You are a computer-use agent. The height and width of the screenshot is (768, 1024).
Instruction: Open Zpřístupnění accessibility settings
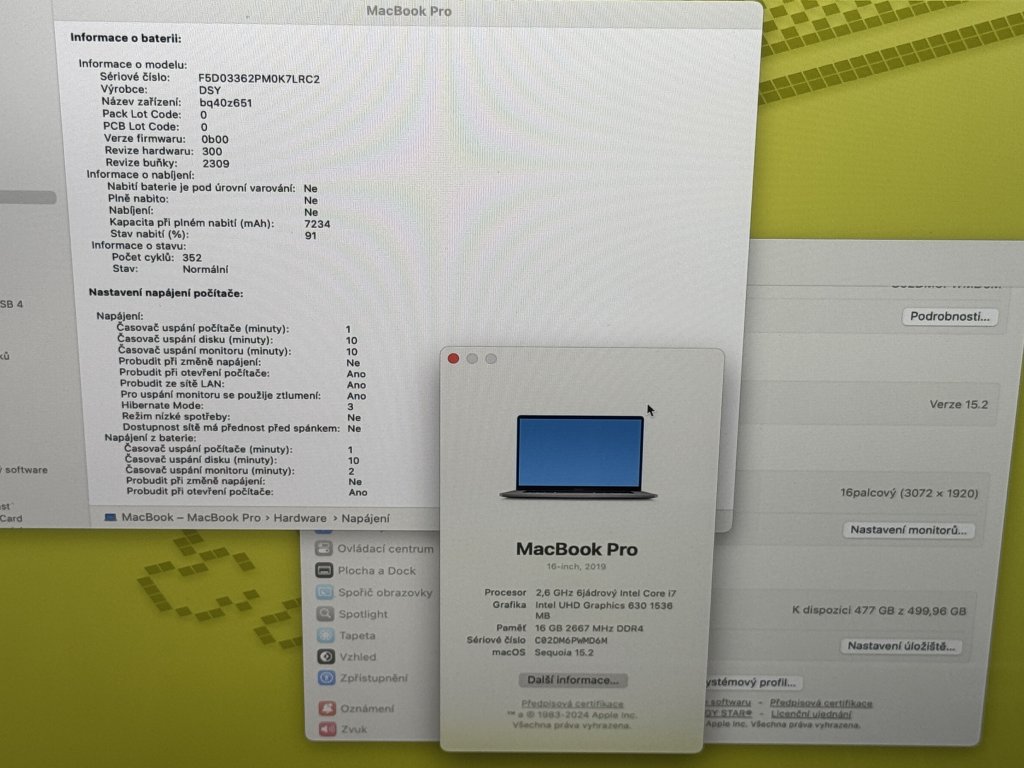coord(363,678)
